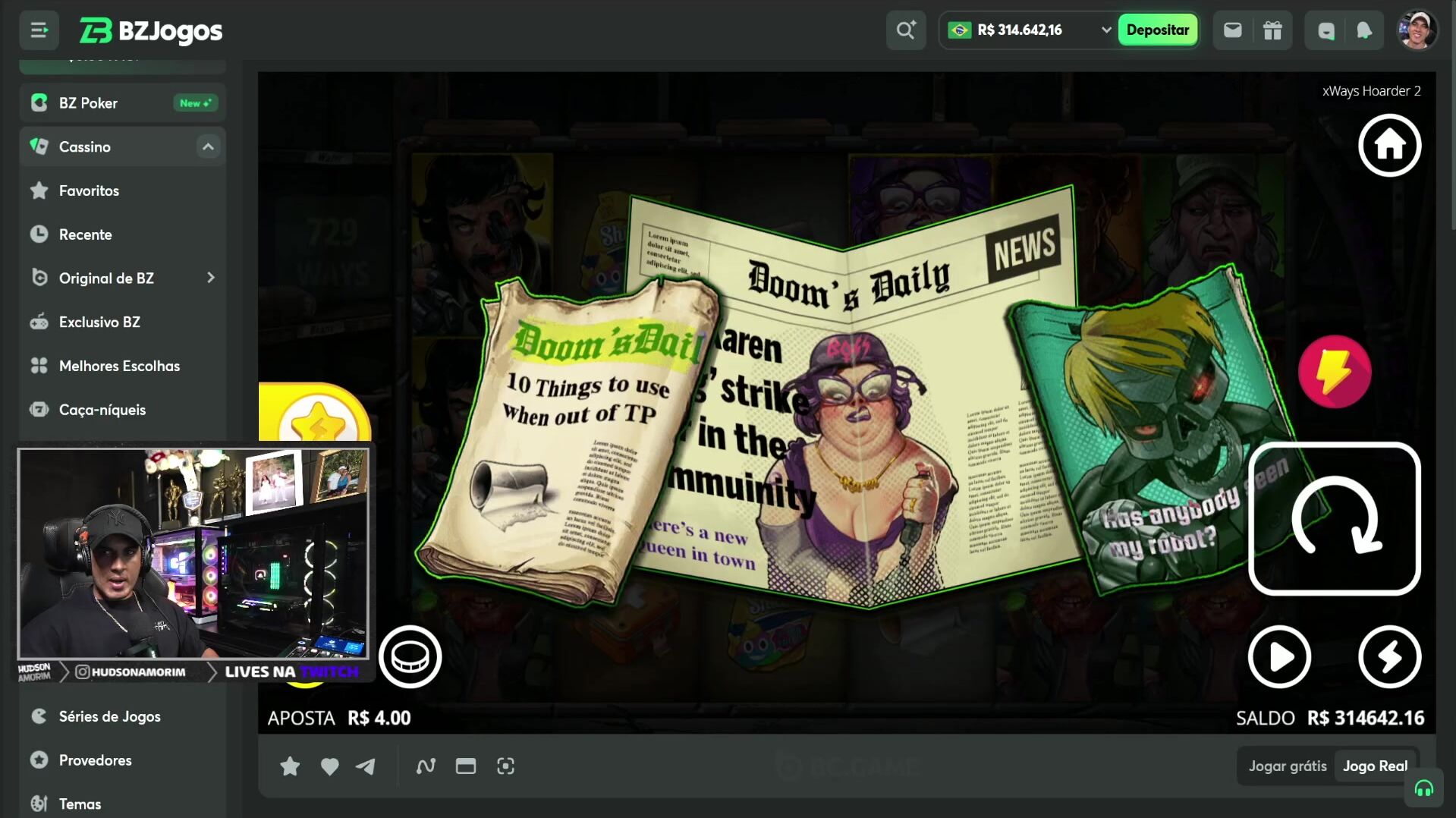This screenshot has width=1456, height=818.
Task: Click the Brazil flag currency icon
Action: click(x=959, y=30)
